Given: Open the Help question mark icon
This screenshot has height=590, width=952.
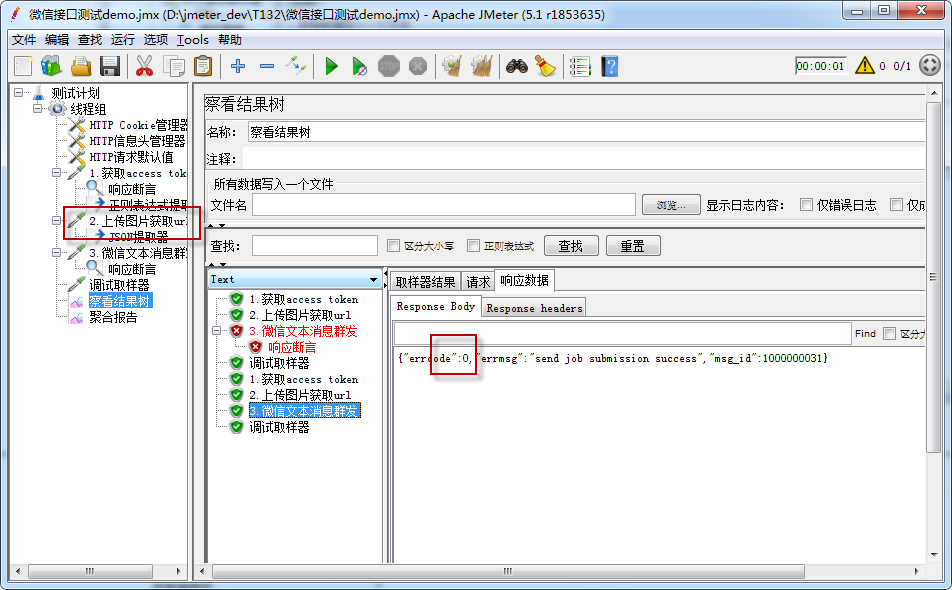Looking at the screenshot, I should tap(610, 66).
